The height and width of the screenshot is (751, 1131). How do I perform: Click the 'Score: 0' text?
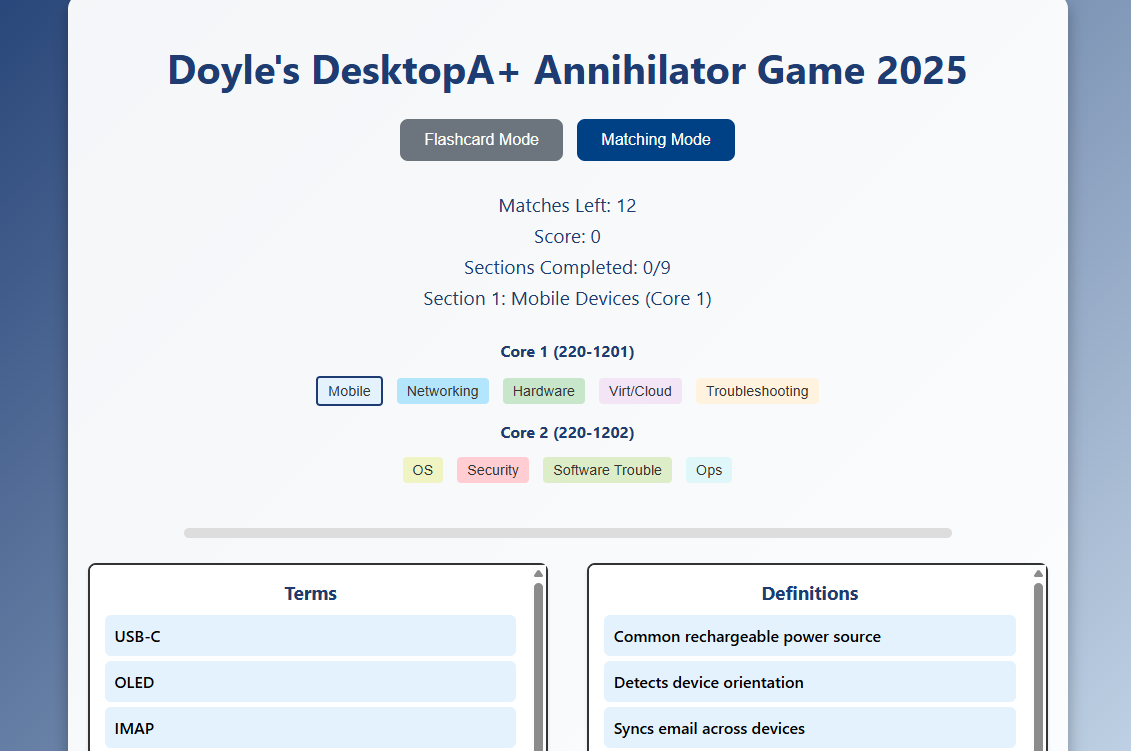(568, 237)
